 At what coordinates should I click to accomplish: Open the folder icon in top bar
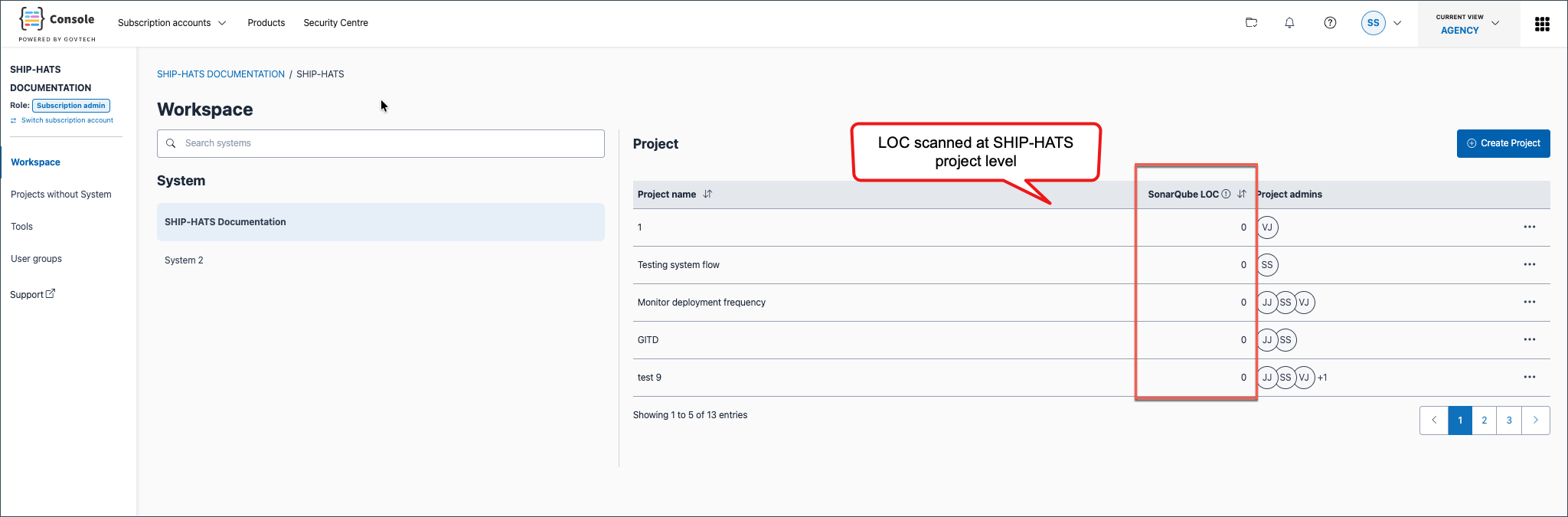(x=1252, y=23)
